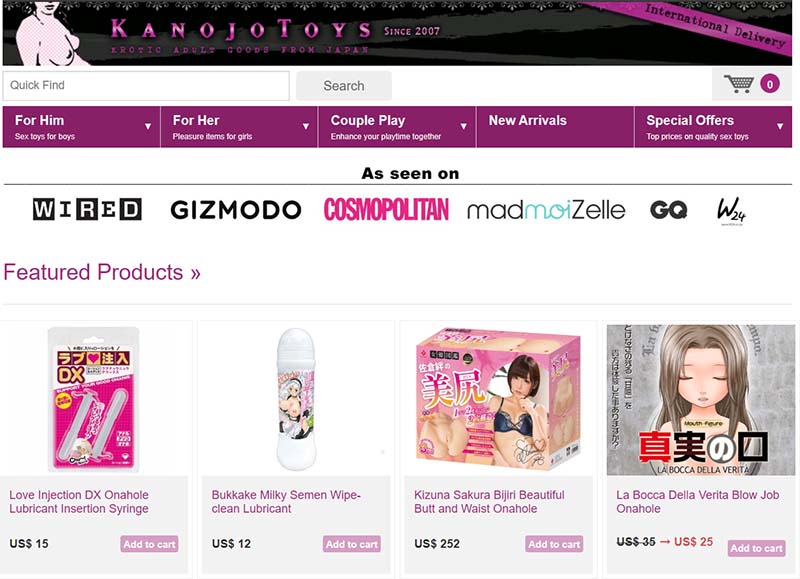Click the cart item count badge
Viewport: 800px width, 579px height.
(769, 84)
